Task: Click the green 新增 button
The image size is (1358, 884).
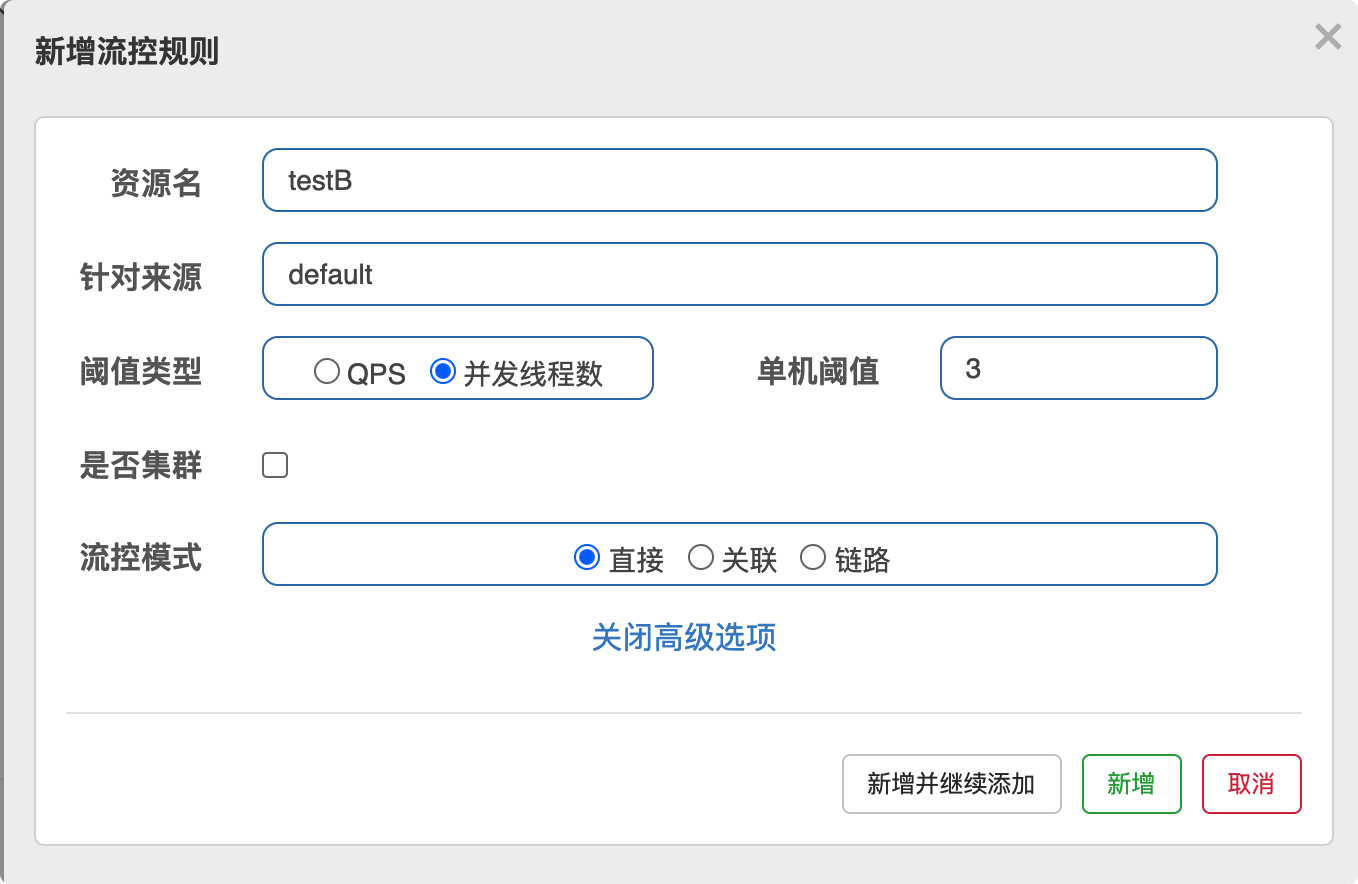Action: (x=1131, y=784)
